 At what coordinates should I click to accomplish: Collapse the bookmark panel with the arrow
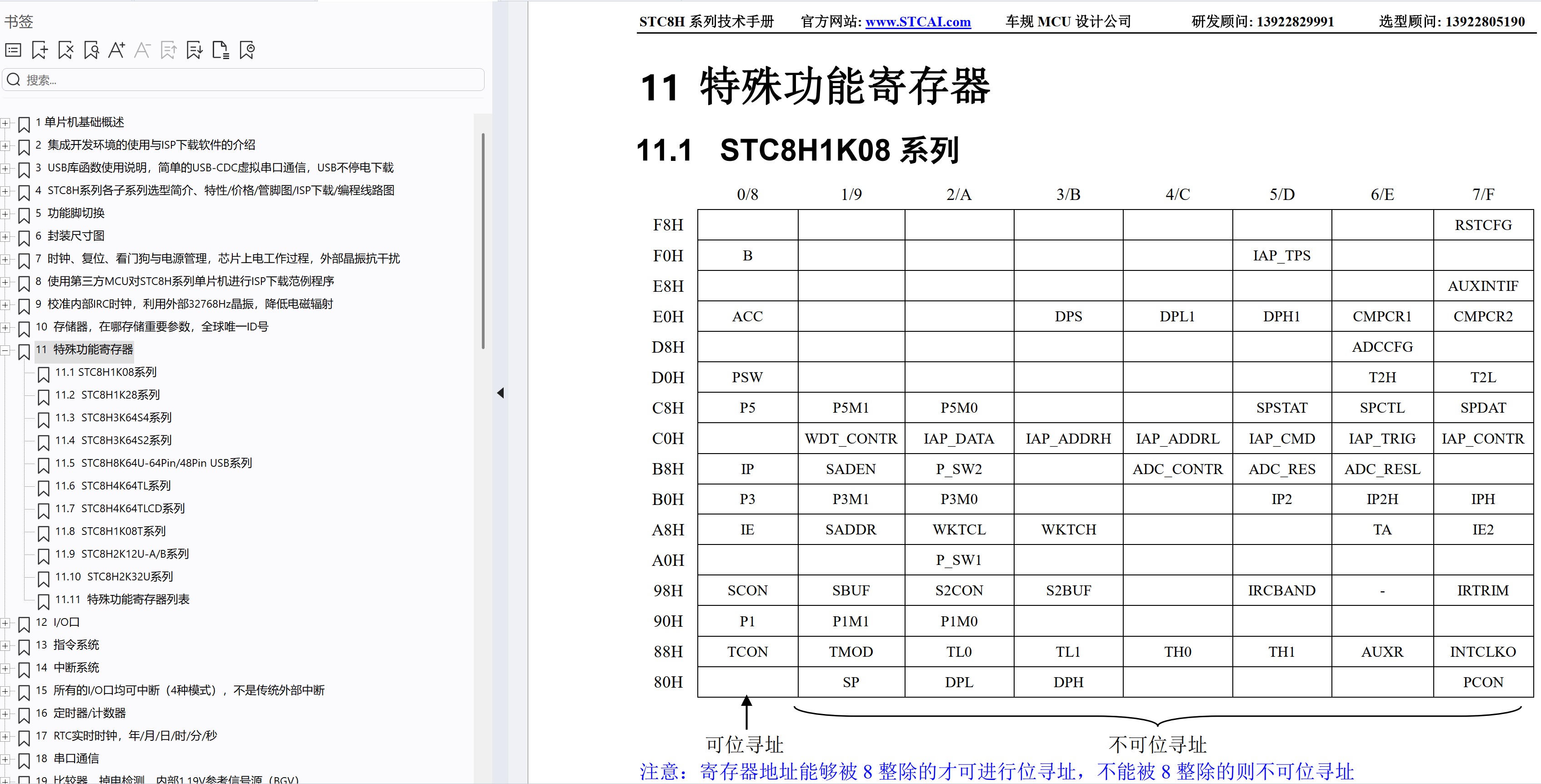500,393
